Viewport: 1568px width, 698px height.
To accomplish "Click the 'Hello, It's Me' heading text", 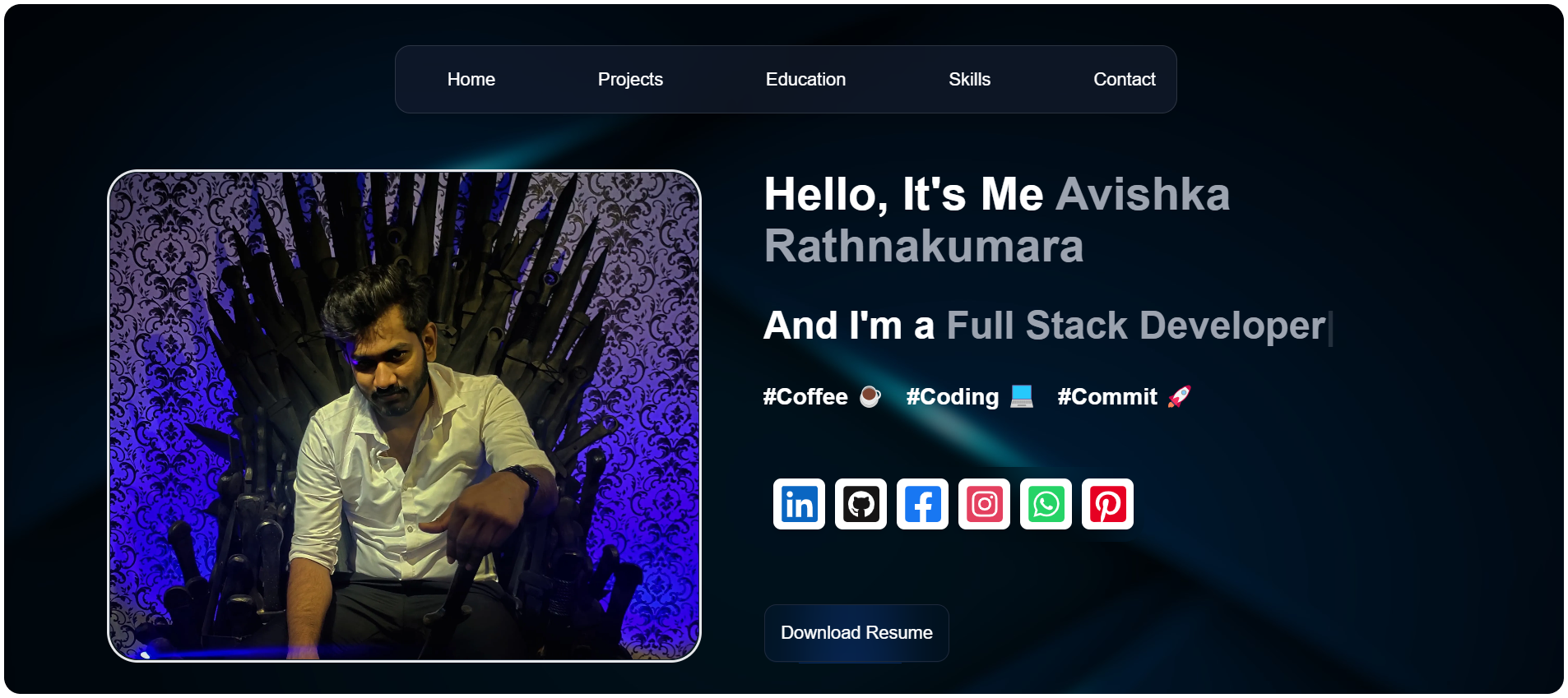I will [903, 195].
